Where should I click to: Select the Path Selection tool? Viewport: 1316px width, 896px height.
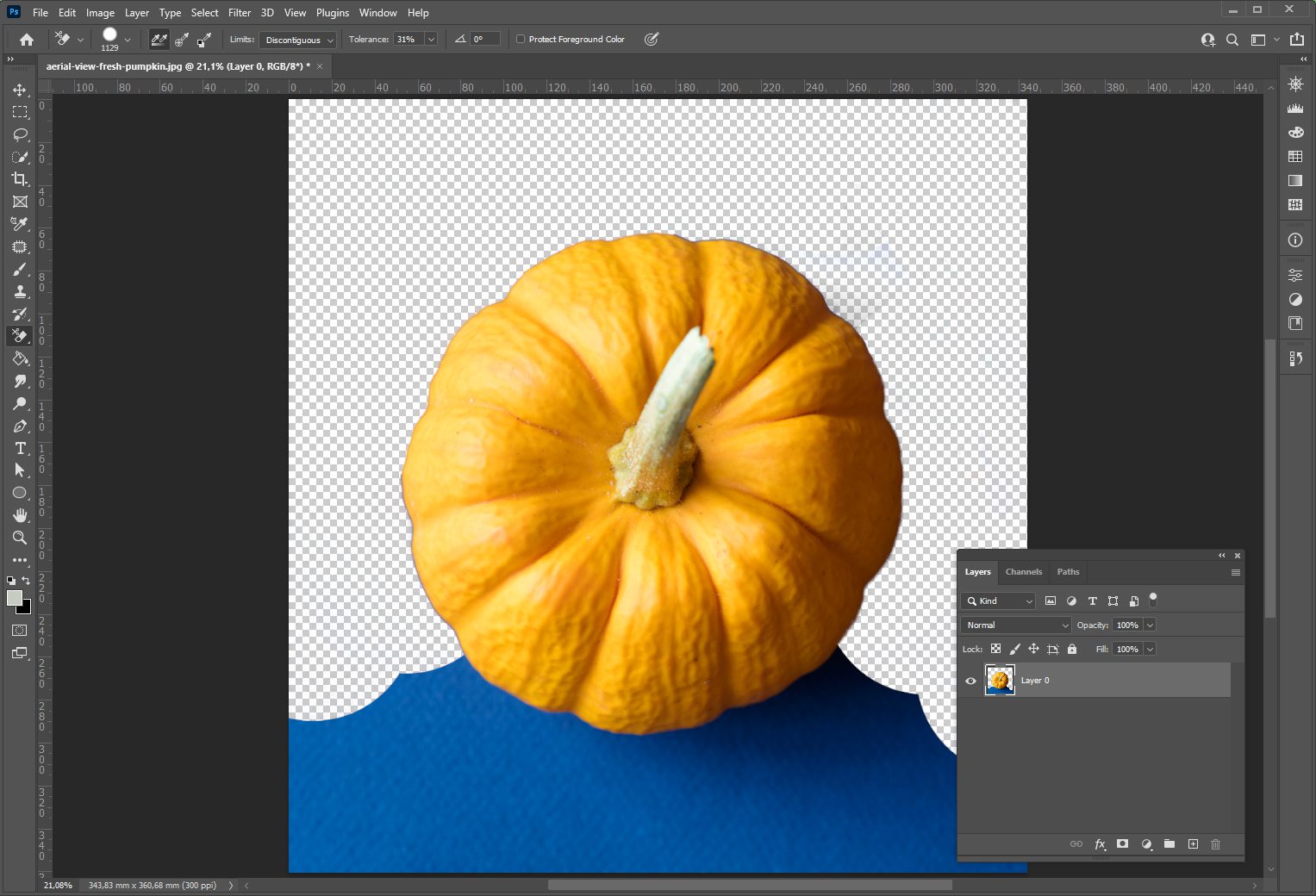click(x=20, y=470)
